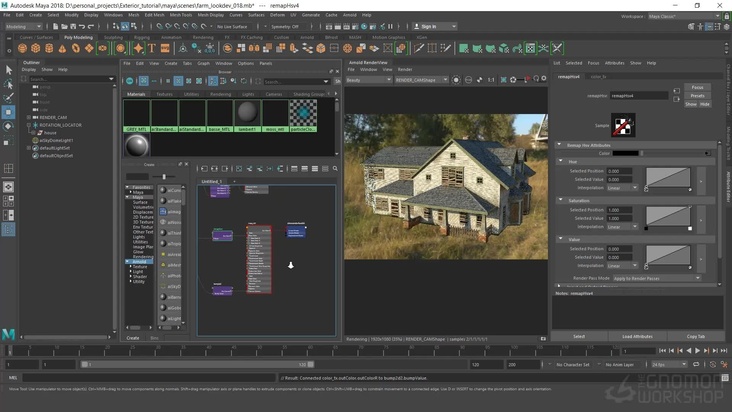The height and width of the screenshot is (412, 732).
Task: Click the Redo arrow icon
Action: tap(91, 27)
